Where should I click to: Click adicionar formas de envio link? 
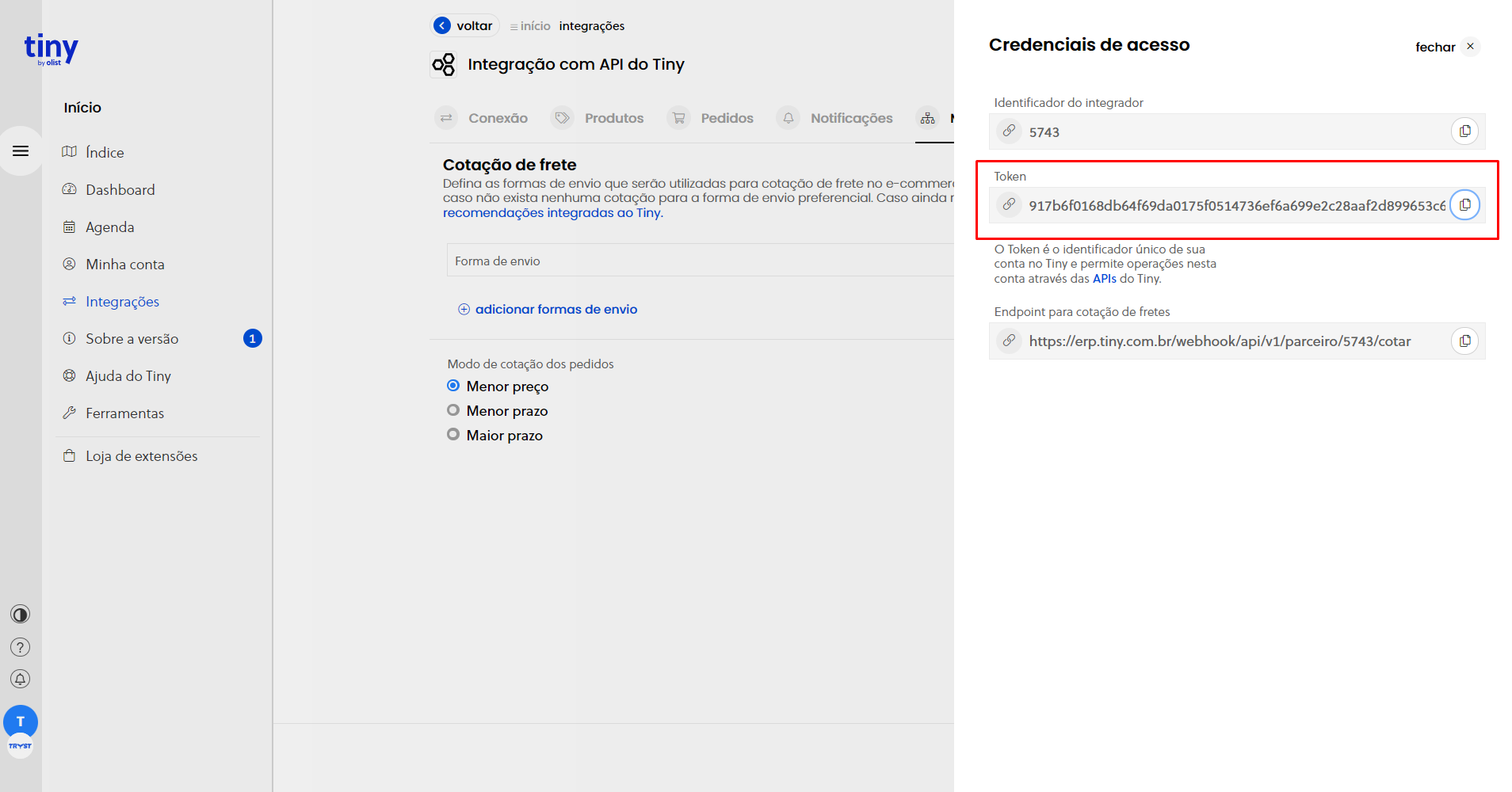pos(556,309)
